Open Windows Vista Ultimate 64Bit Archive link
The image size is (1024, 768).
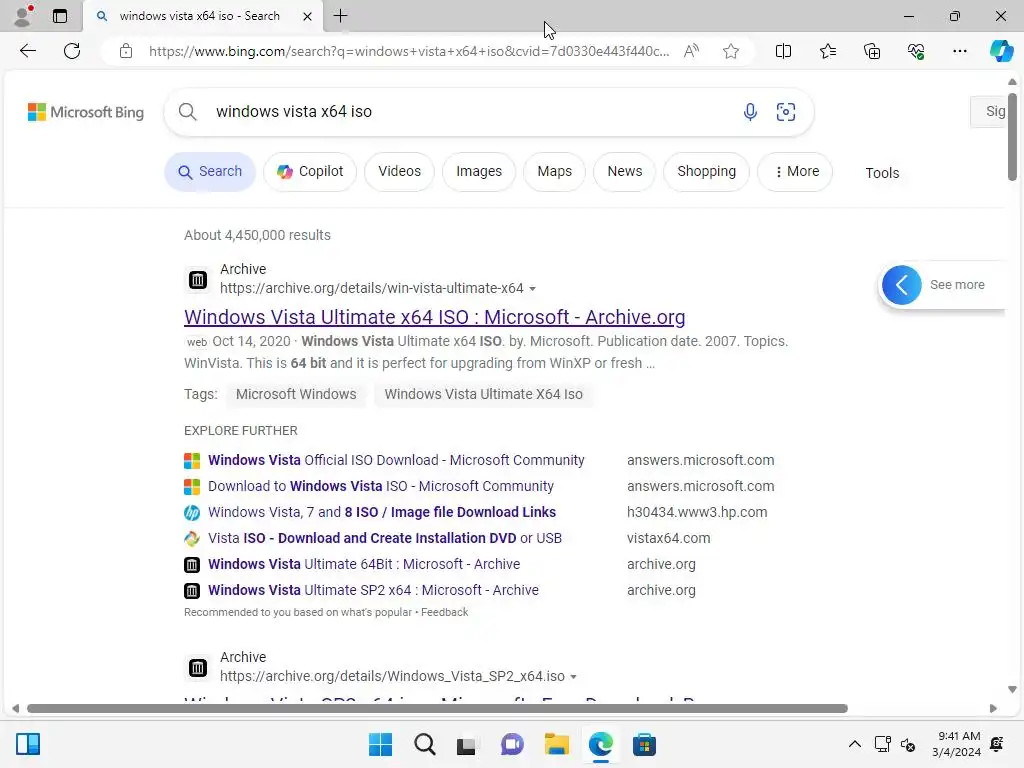pyautogui.click(x=364, y=564)
